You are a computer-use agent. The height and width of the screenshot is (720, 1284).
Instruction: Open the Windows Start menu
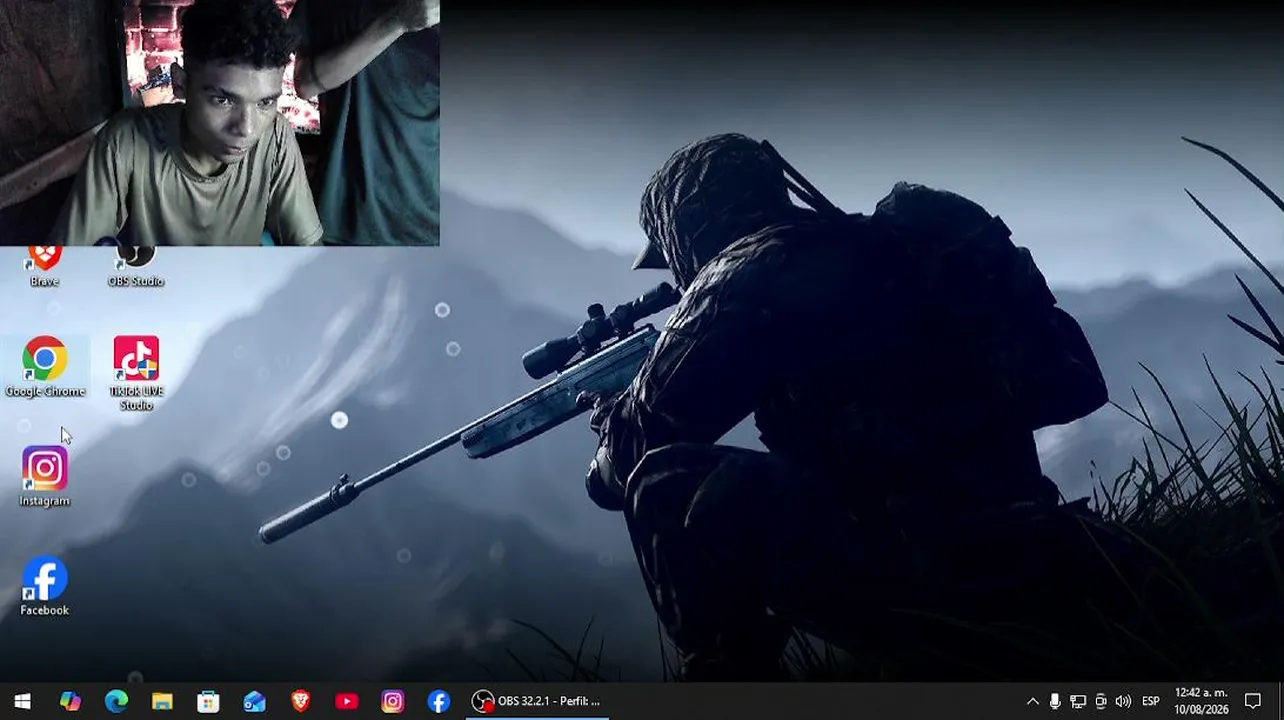tap(22, 701)
